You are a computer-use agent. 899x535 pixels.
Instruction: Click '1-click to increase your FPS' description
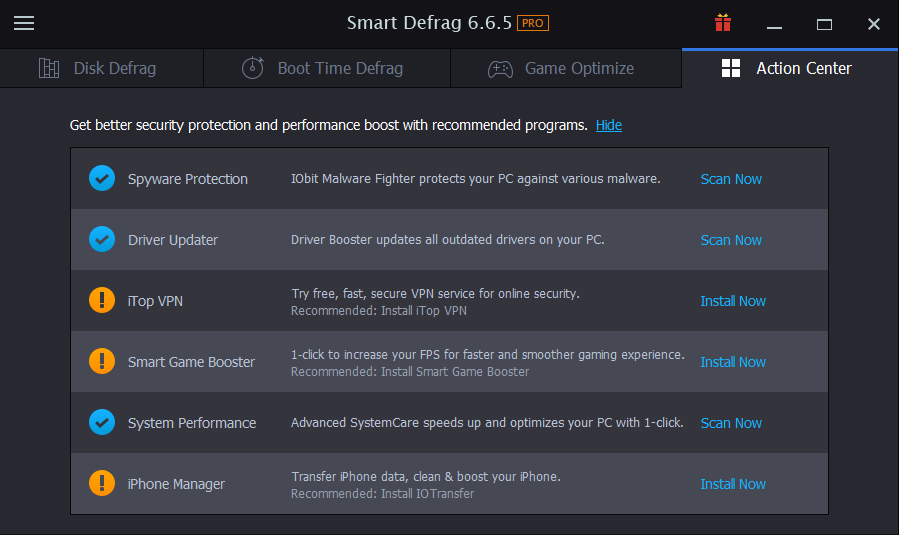[x=487, y=354]
